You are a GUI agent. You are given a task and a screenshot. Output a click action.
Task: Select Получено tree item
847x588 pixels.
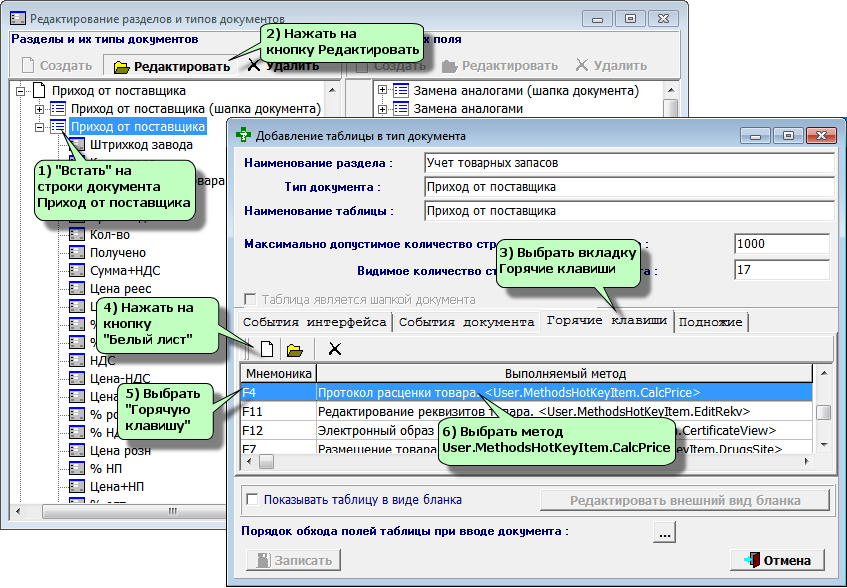118,253
